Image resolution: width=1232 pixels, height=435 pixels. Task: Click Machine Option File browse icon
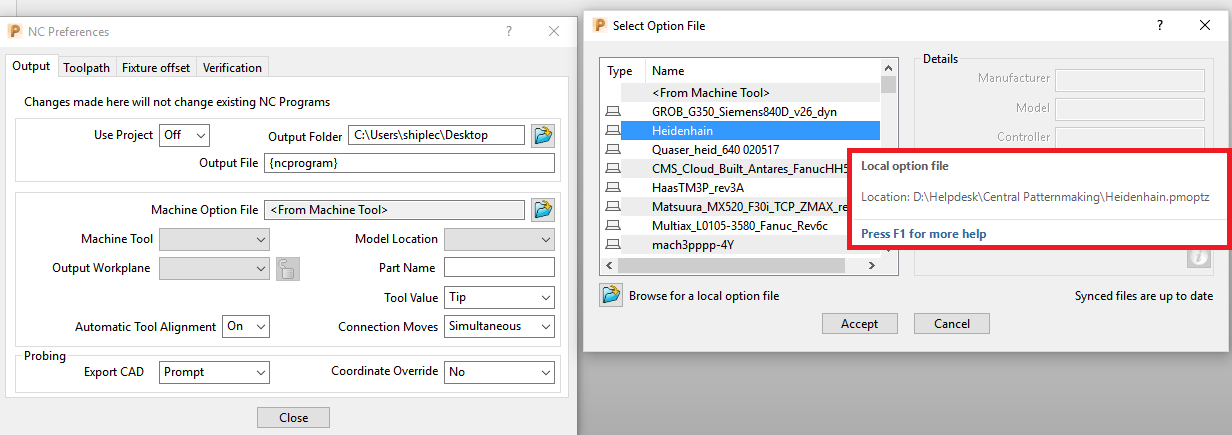click(x=543, y=209)
